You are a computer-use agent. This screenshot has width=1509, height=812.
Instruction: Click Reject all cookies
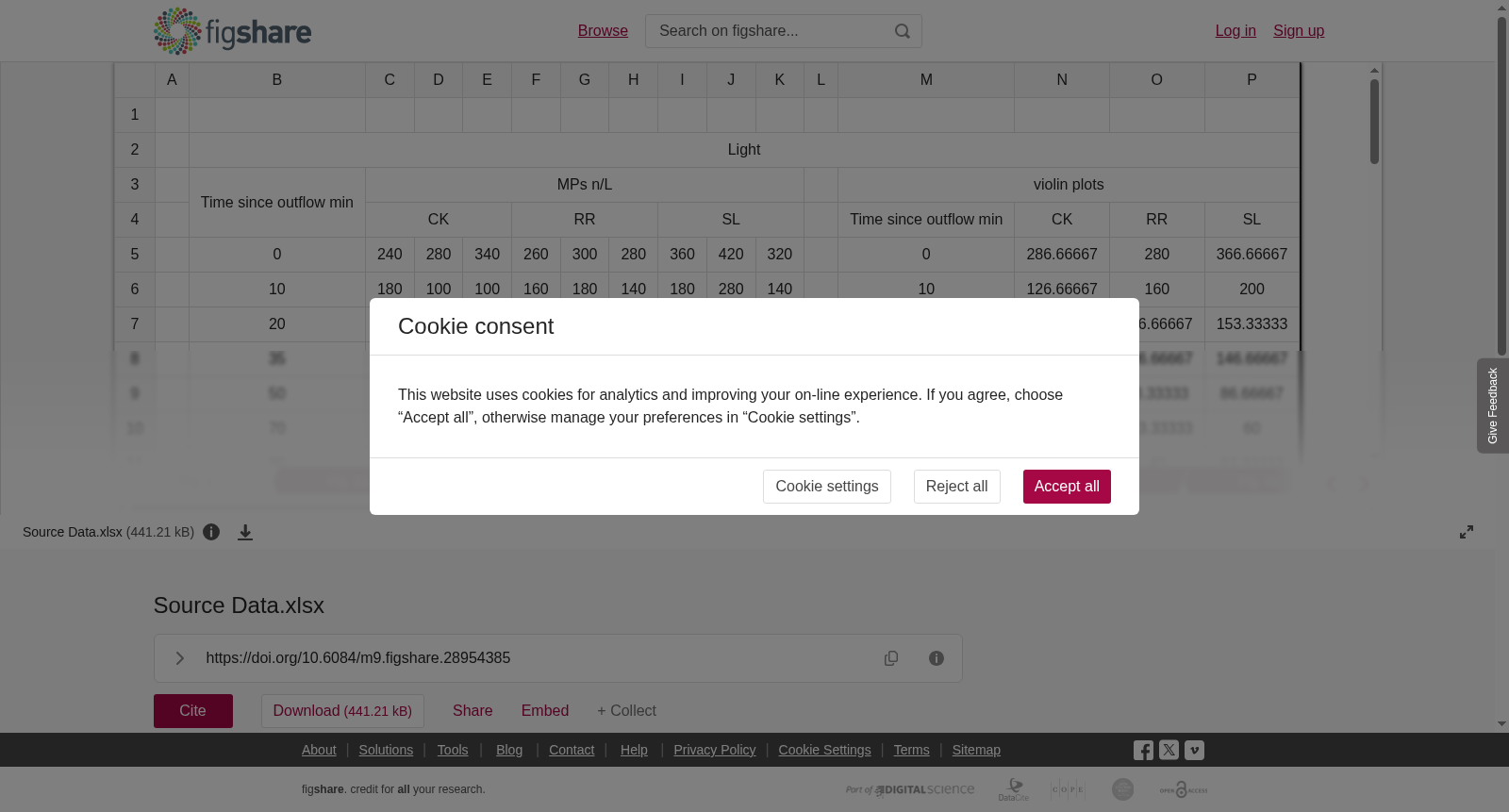956,487
